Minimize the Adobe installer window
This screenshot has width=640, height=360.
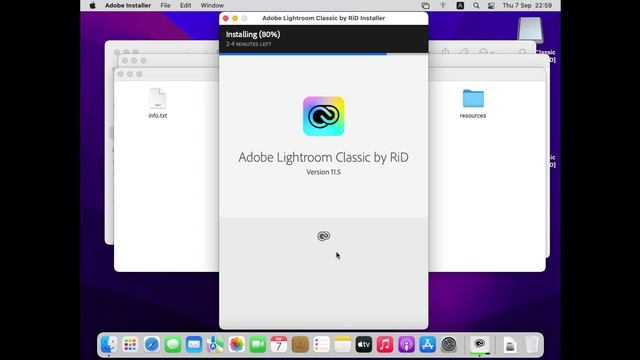click(235, 18)
